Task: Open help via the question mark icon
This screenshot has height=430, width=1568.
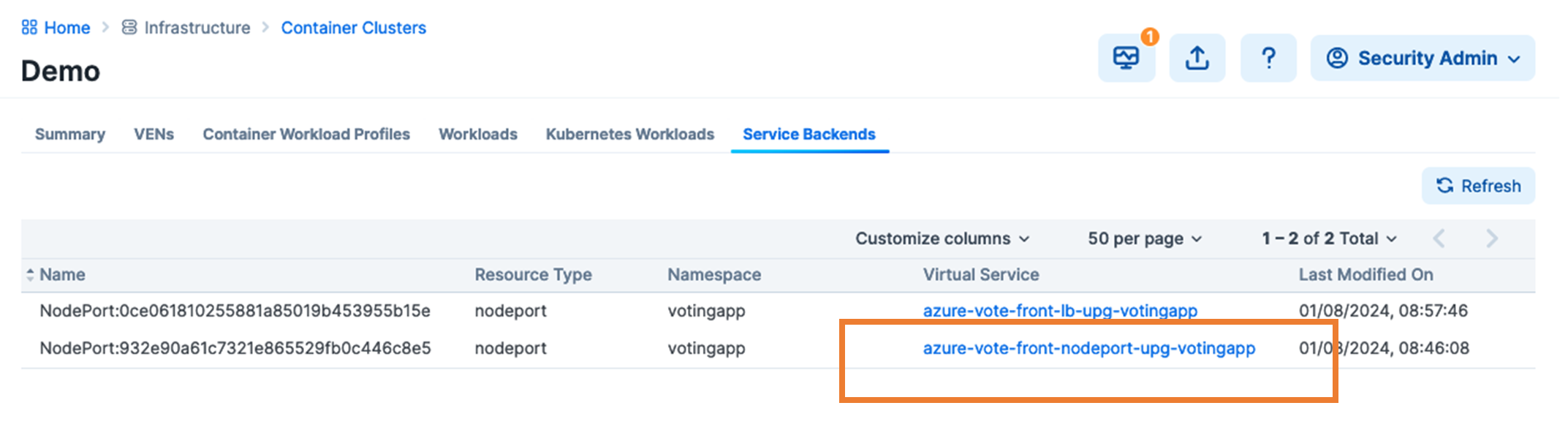Action: click(x=1268, y=58)
